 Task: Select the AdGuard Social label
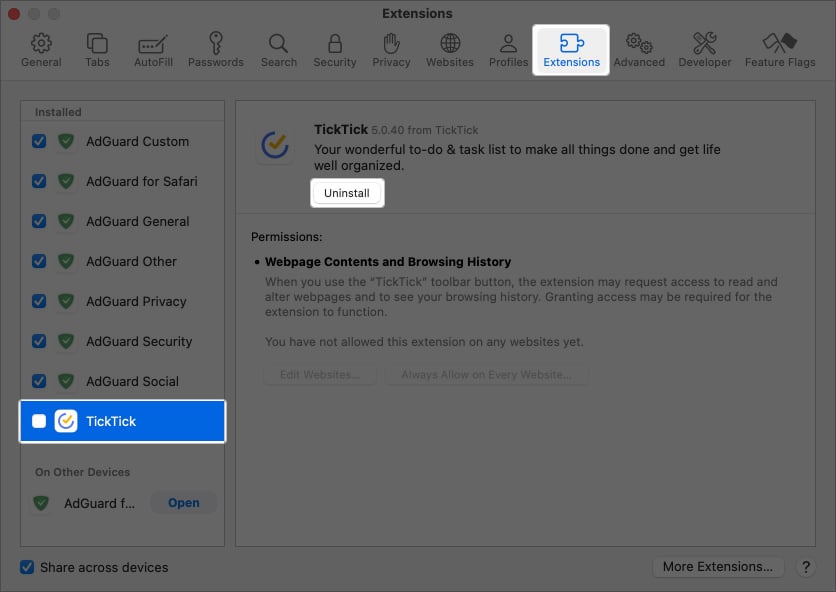coord(132,381)
